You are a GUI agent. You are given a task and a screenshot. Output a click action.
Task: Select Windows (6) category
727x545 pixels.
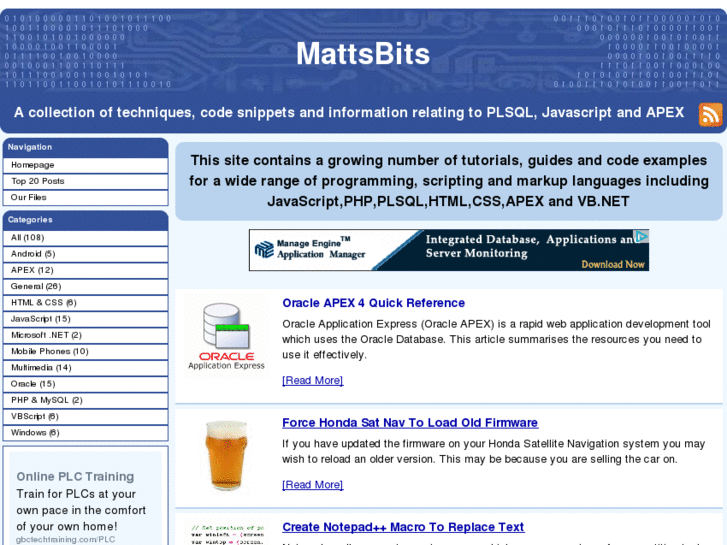click(x=85, y=433)
